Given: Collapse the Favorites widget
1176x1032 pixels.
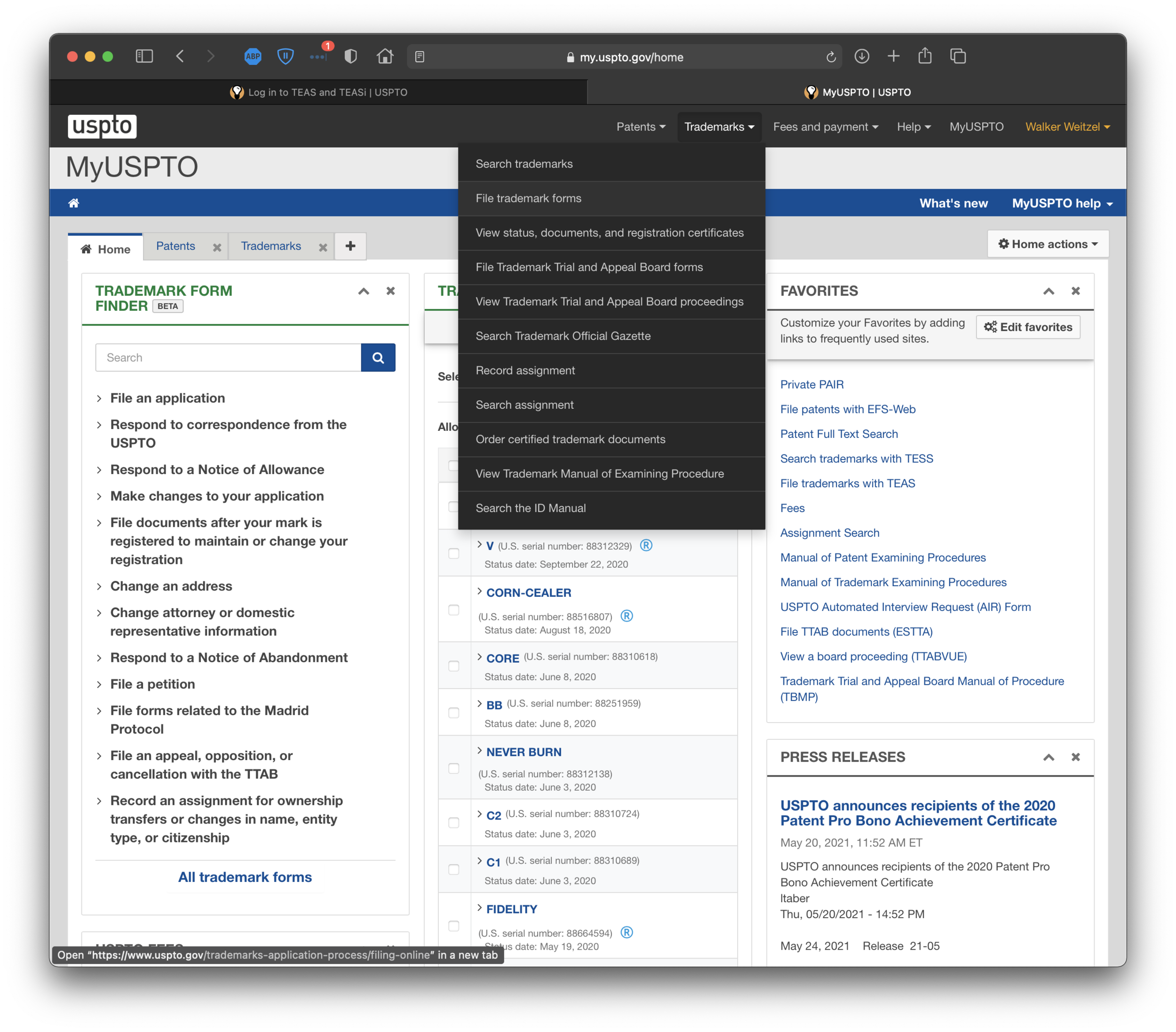Looking at the screenshot, I should tap(1048, 291).
